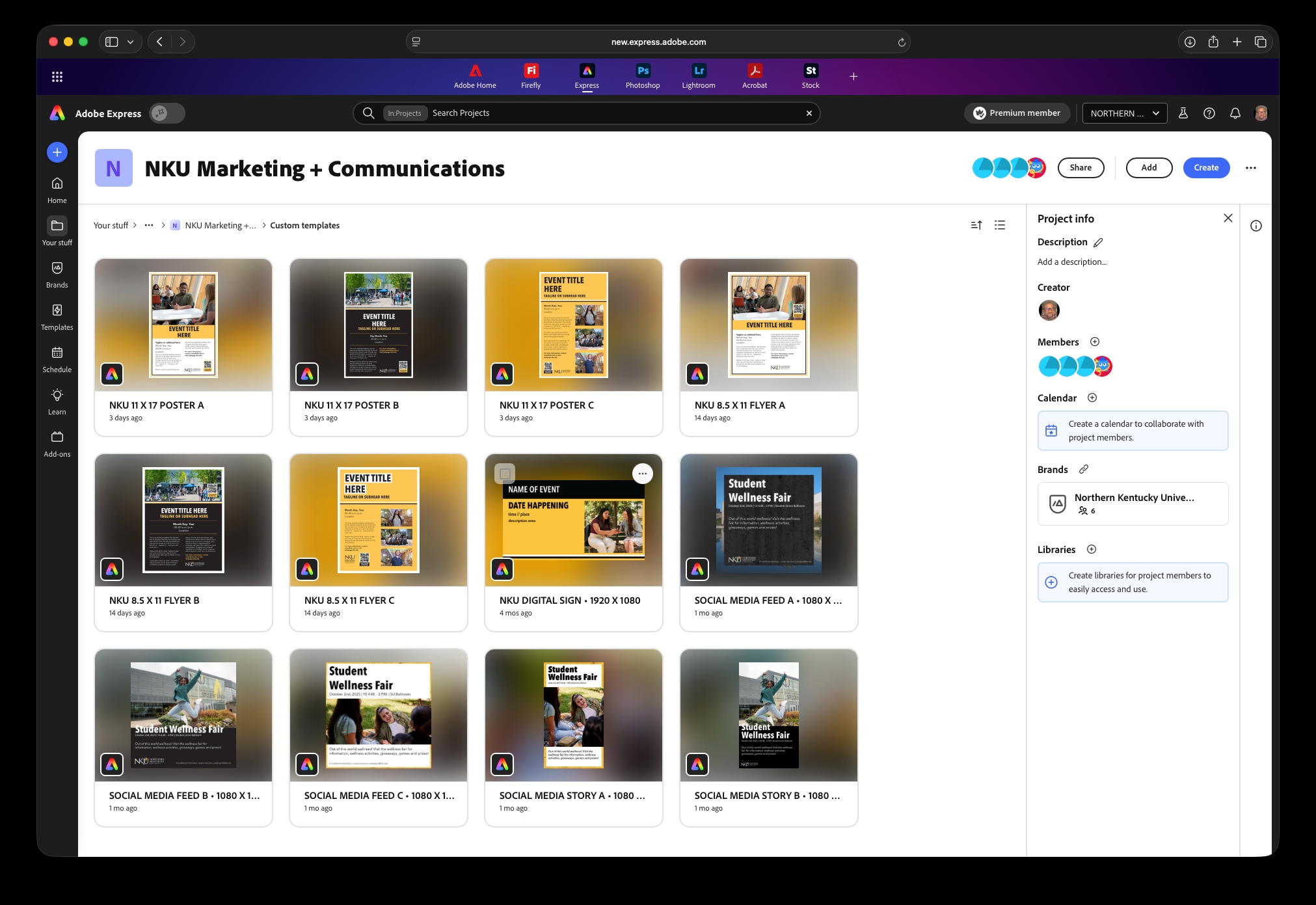Screen dimensions: 1316x905
Task: Check the NKU Digital Sign selection checkbox
Action: click(x=505, y=474)
